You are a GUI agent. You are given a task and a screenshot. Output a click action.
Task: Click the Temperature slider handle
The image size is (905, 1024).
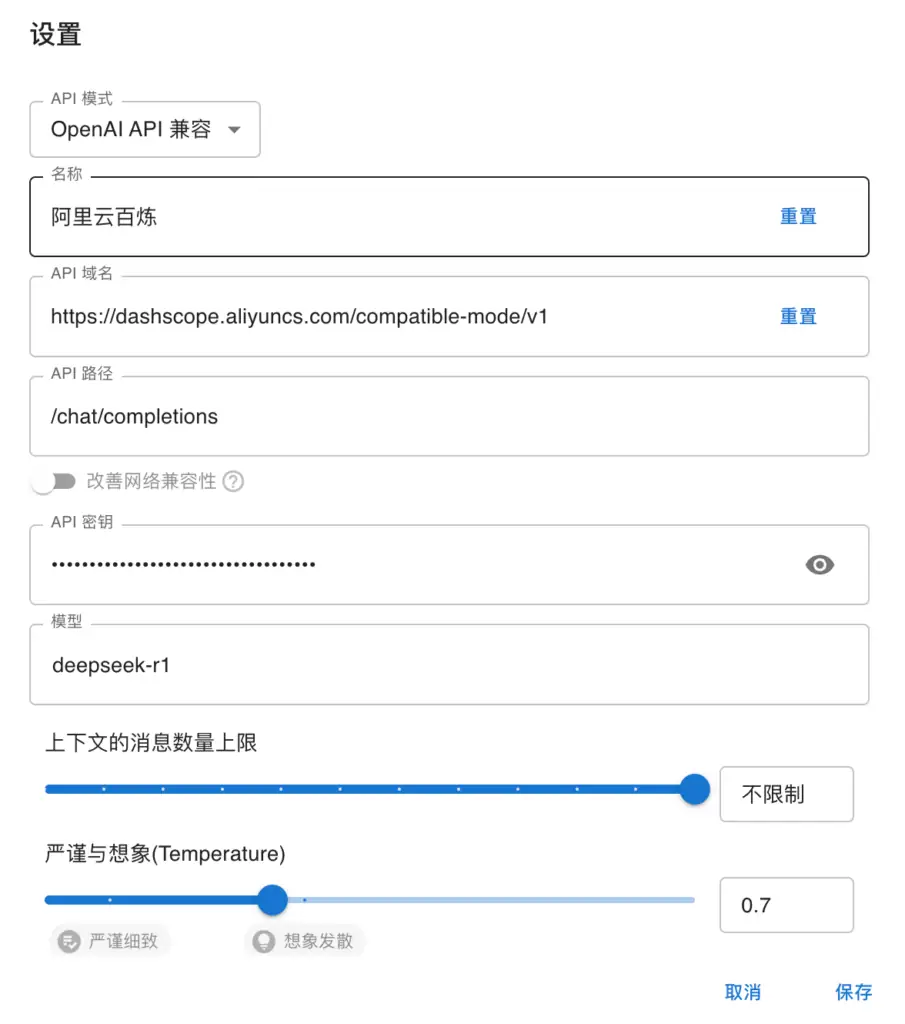point(272,900)
